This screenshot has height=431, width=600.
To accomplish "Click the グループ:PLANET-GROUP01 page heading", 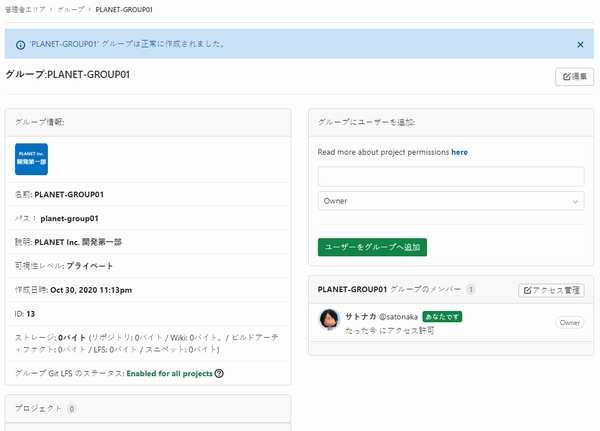I will click(x=67, y=75).
